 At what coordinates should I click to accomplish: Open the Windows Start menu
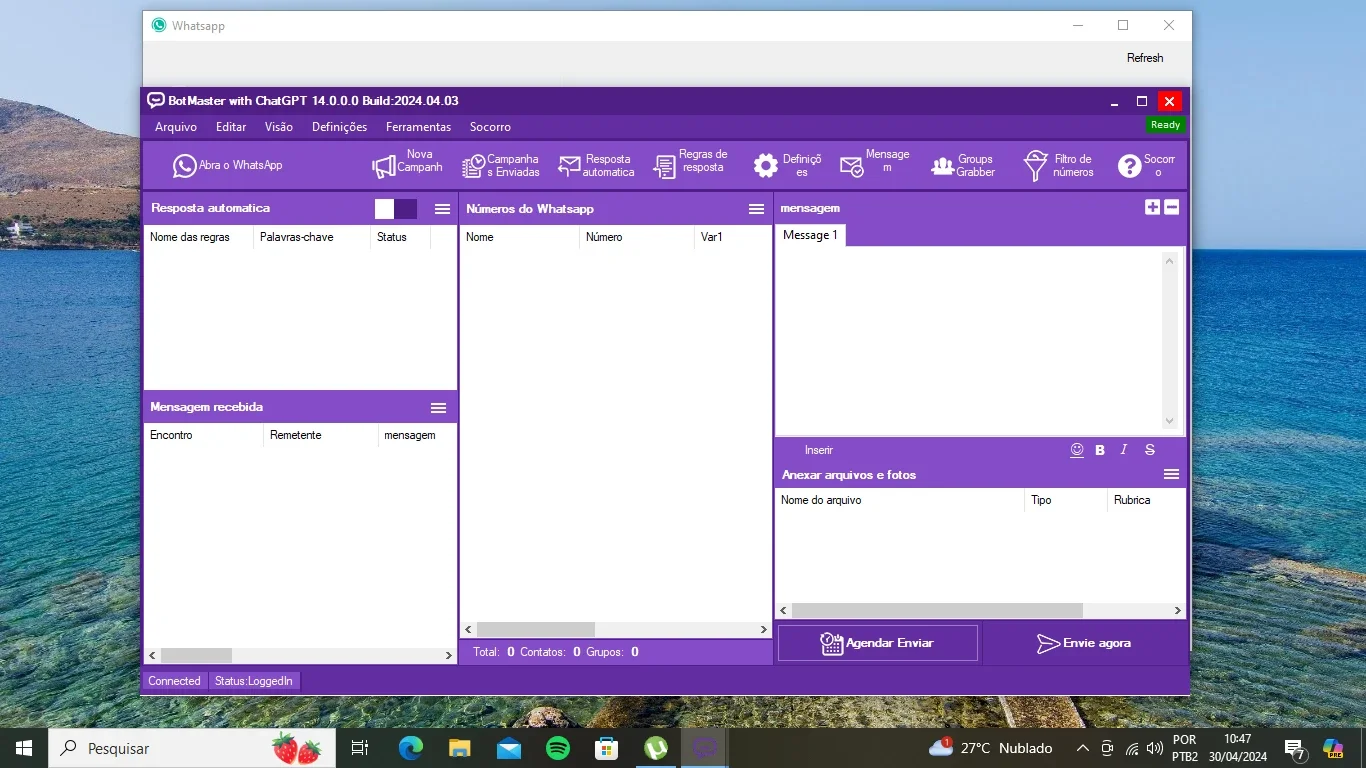click(24, 748)
